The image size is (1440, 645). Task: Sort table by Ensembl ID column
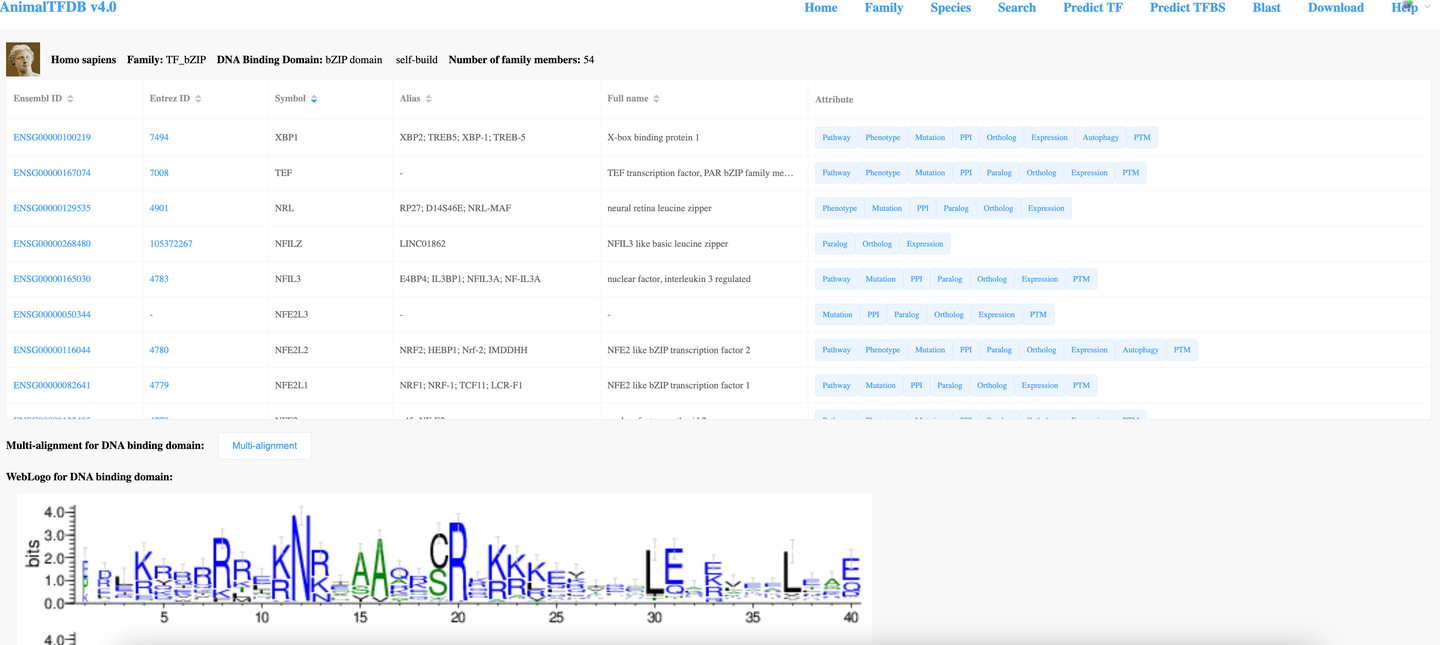(70, 99)
